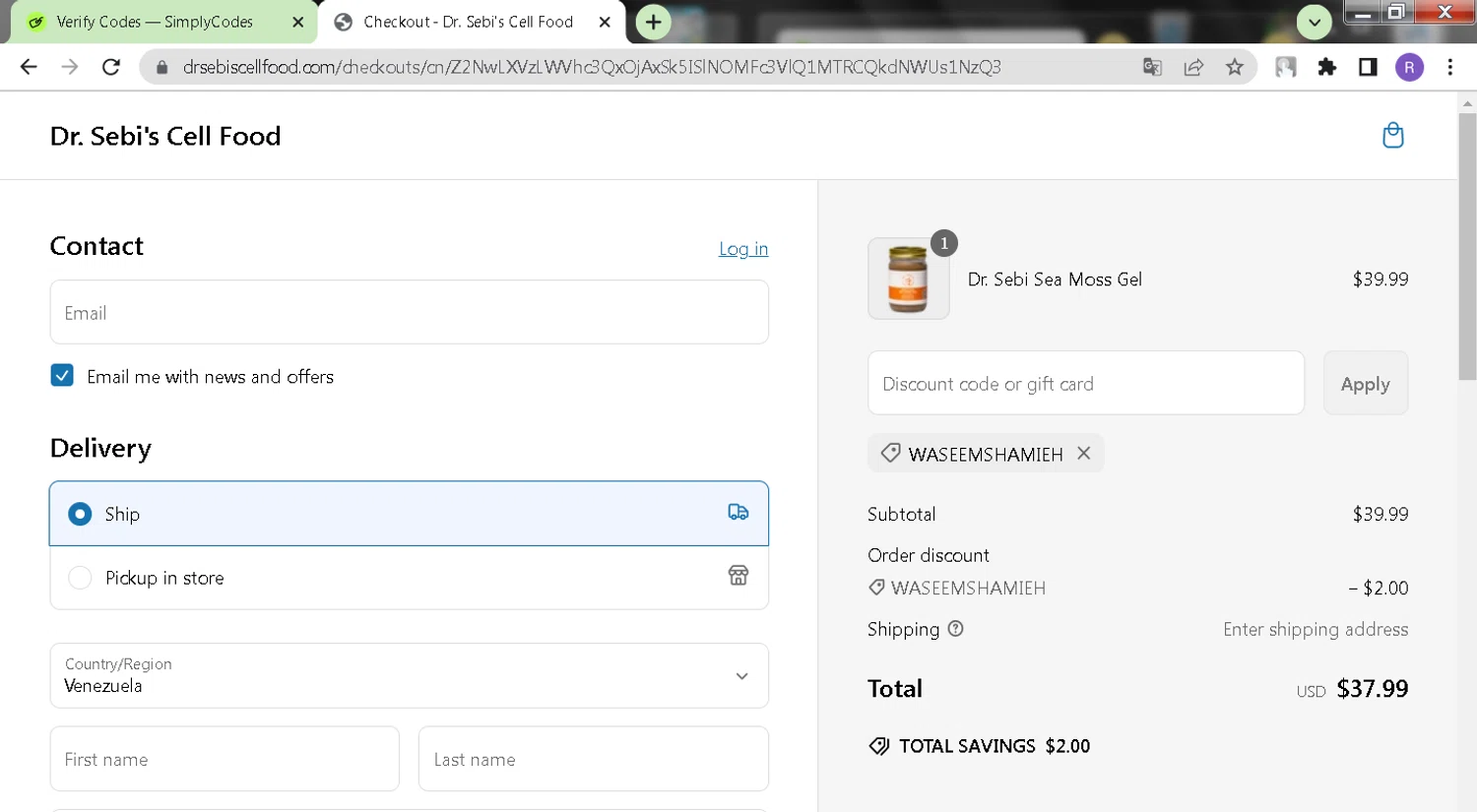
Task: Click the scrollbar up arrow
Action: (x=1467, y=102)
